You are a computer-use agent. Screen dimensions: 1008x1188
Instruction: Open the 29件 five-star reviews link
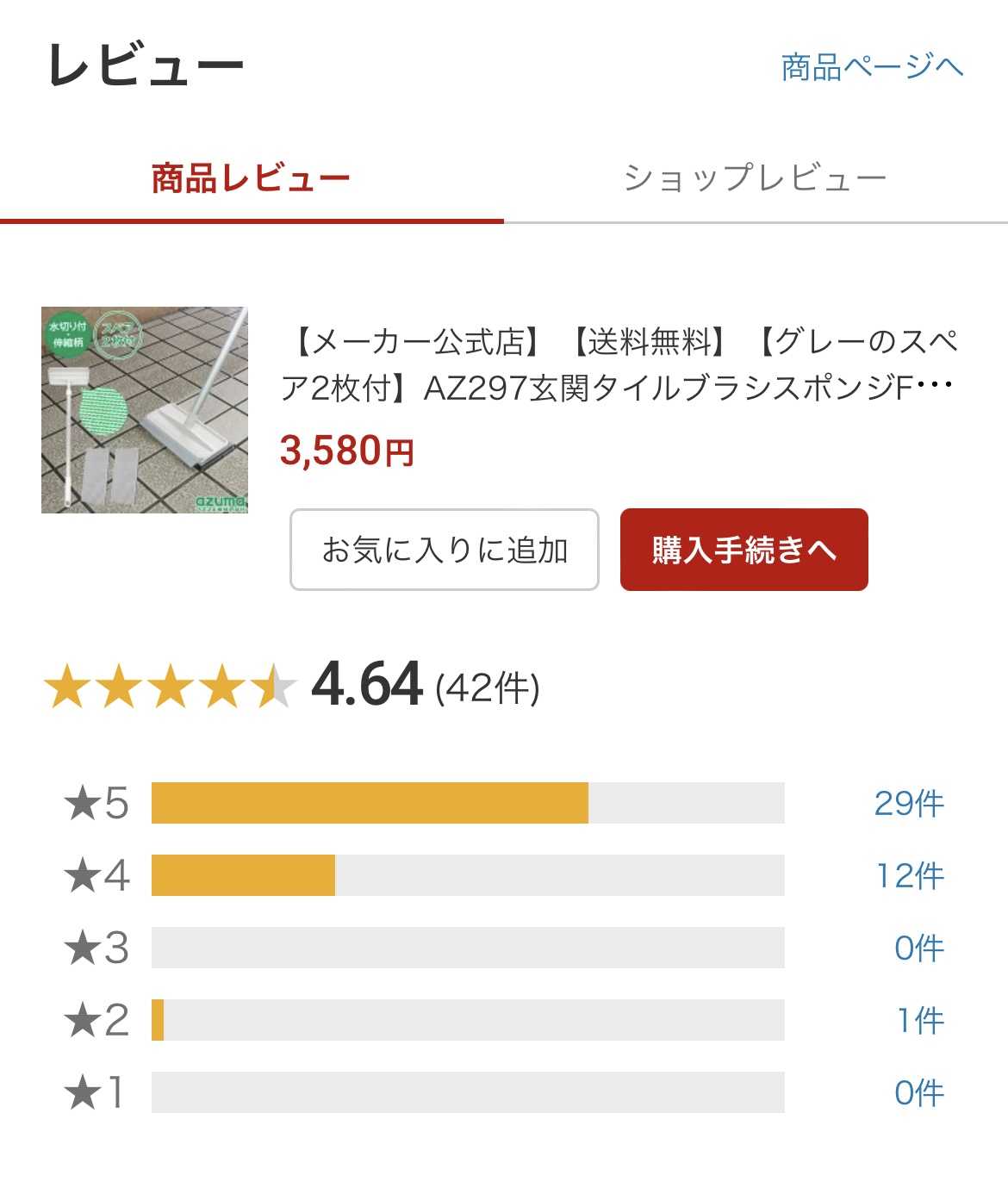tap(909, 803)
